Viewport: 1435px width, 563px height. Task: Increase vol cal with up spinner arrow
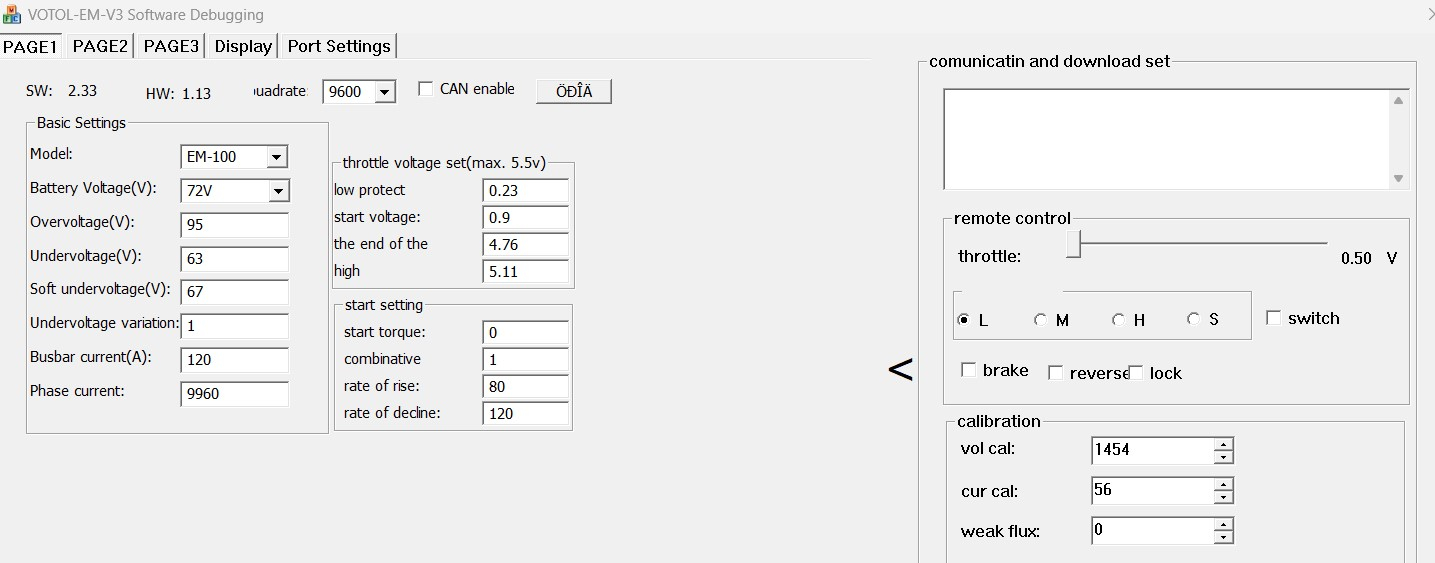[1223, 444]
